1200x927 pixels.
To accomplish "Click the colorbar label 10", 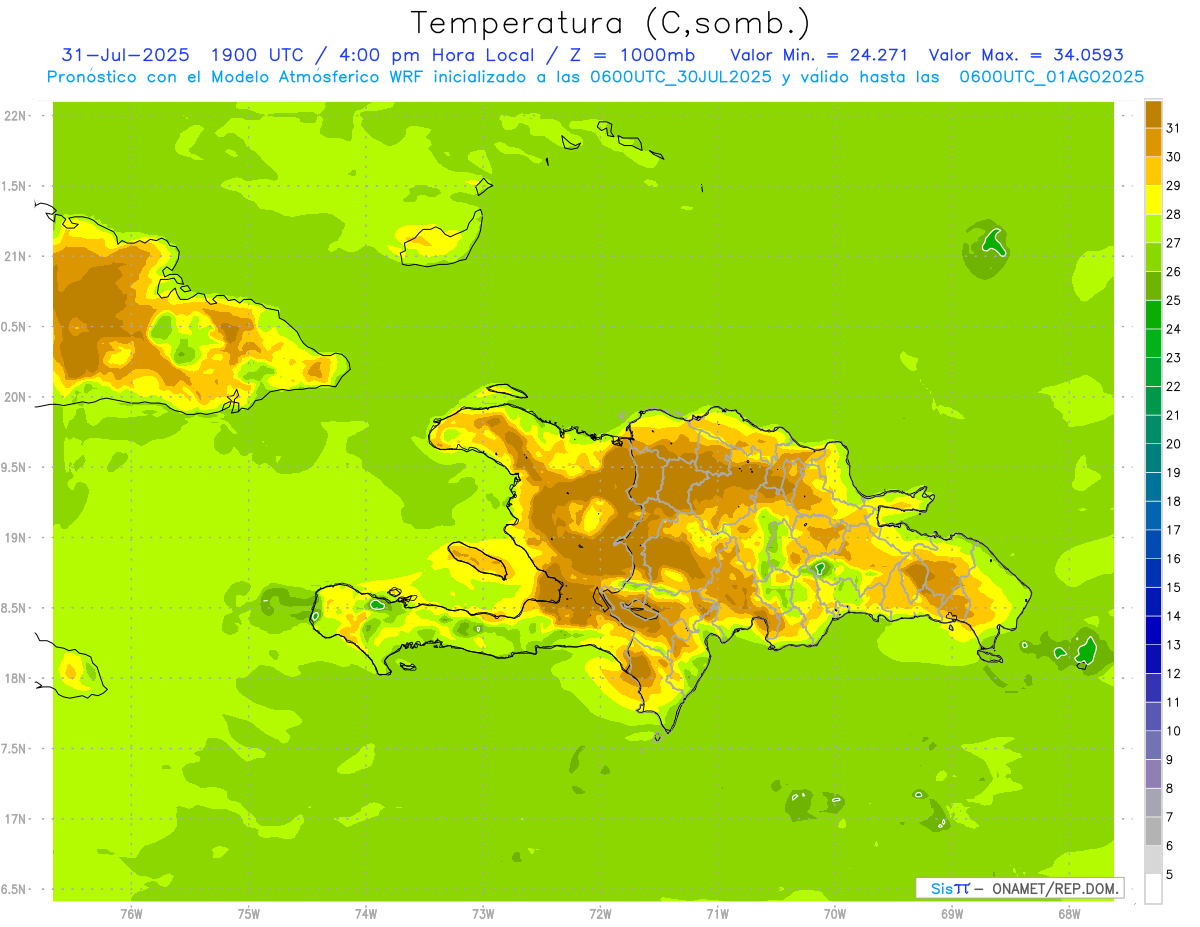I will (x=1173, y=731).
